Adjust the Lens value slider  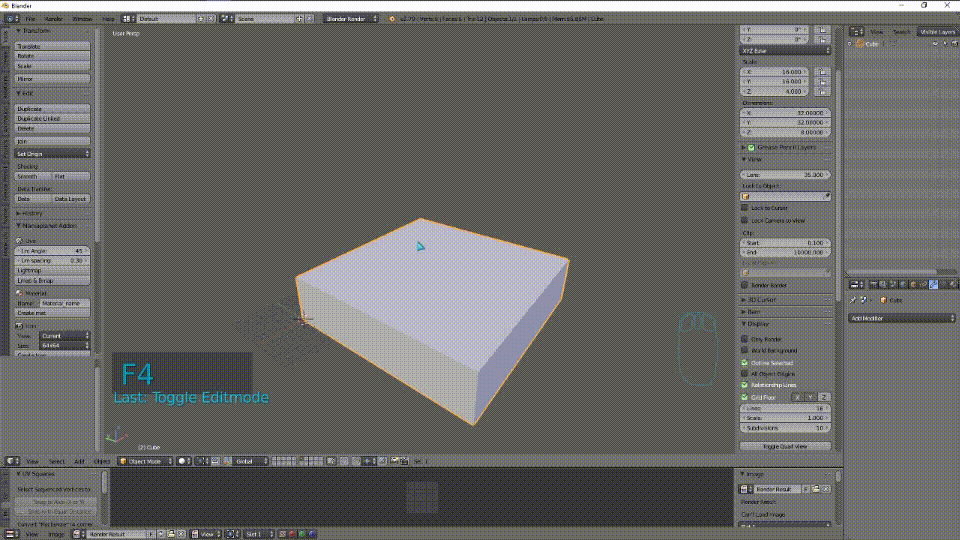click(785, 174)
